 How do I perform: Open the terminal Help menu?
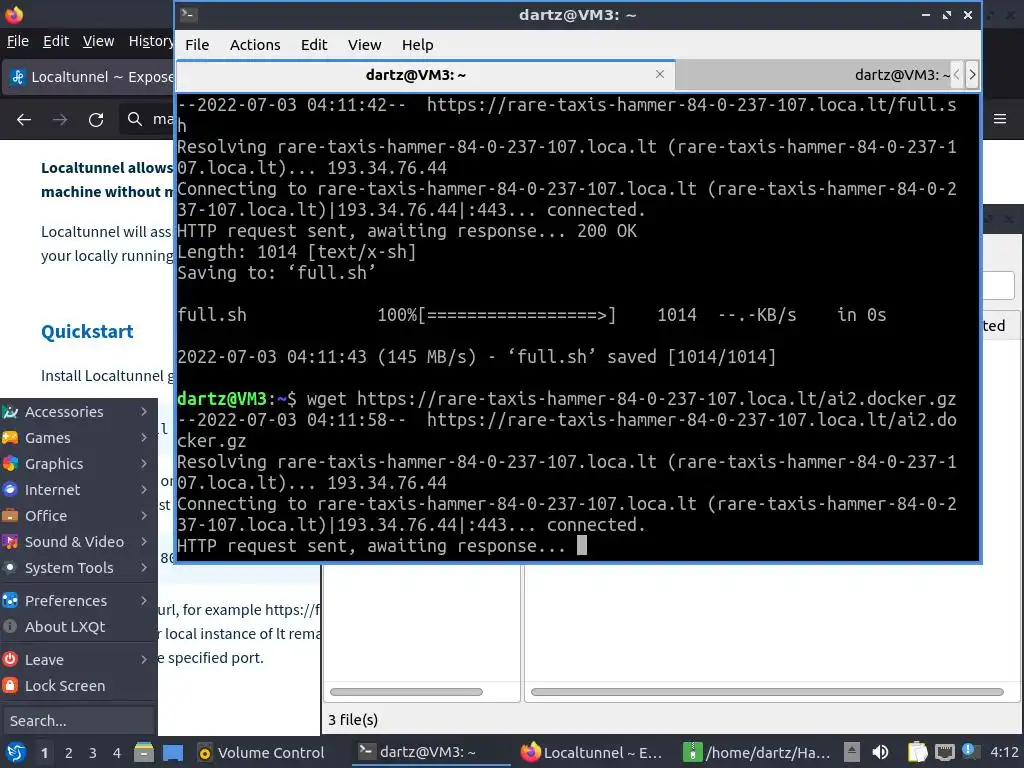click(x=417, y=44)
